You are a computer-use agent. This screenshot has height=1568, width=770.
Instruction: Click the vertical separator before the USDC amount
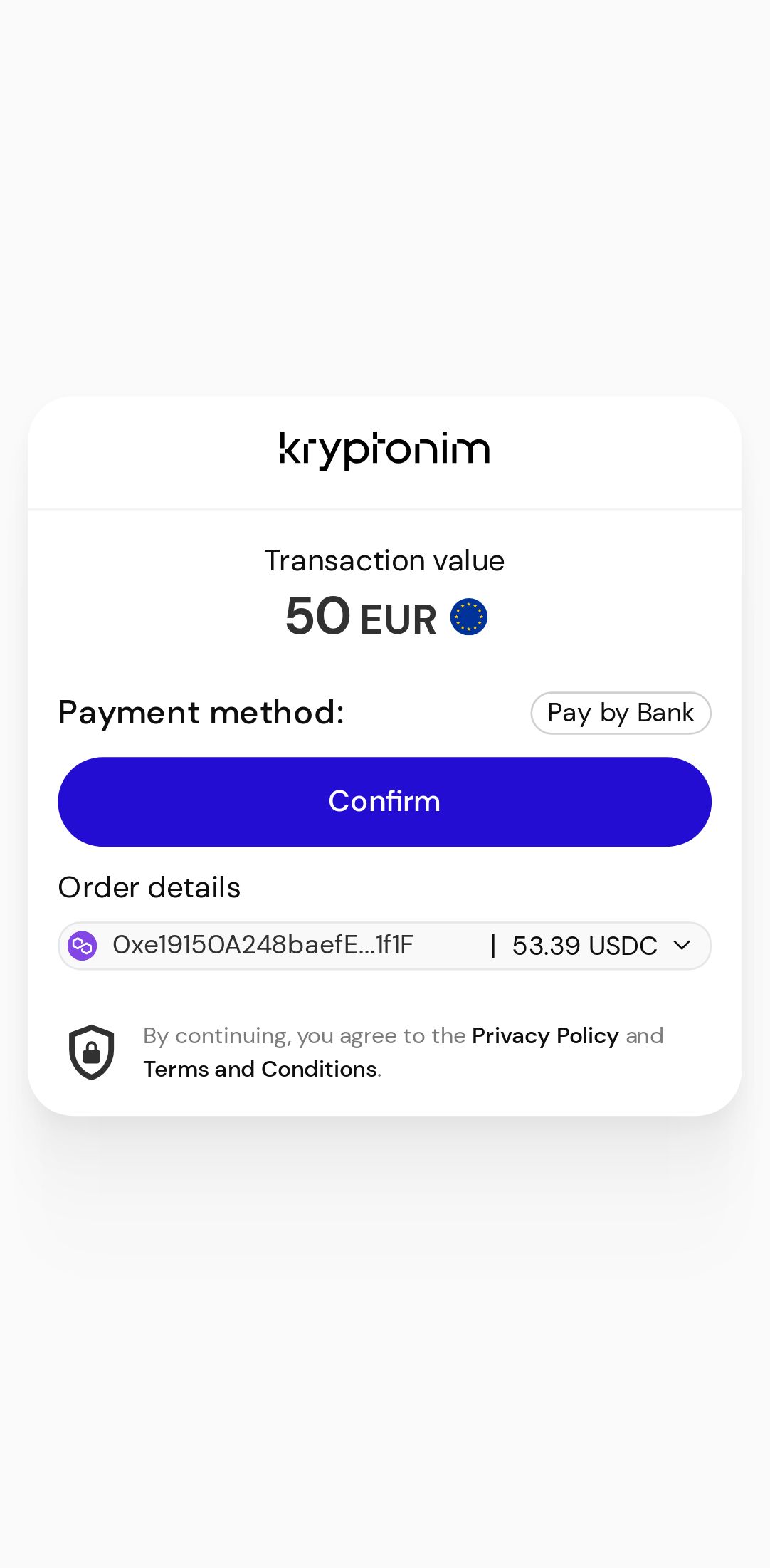coord(492,946)
